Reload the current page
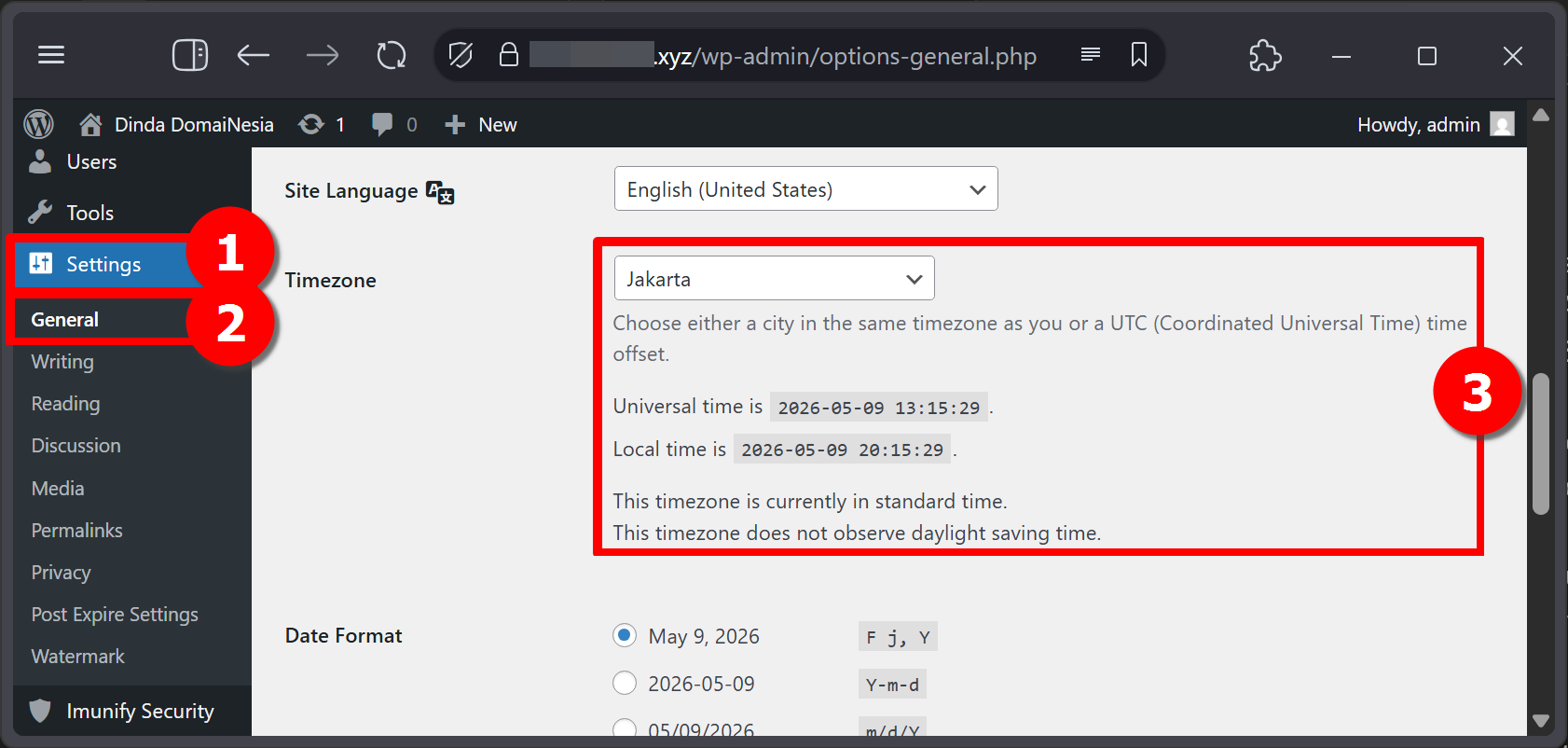The height and width of the screenshot is (748, 1568). [x=392, y=55]
